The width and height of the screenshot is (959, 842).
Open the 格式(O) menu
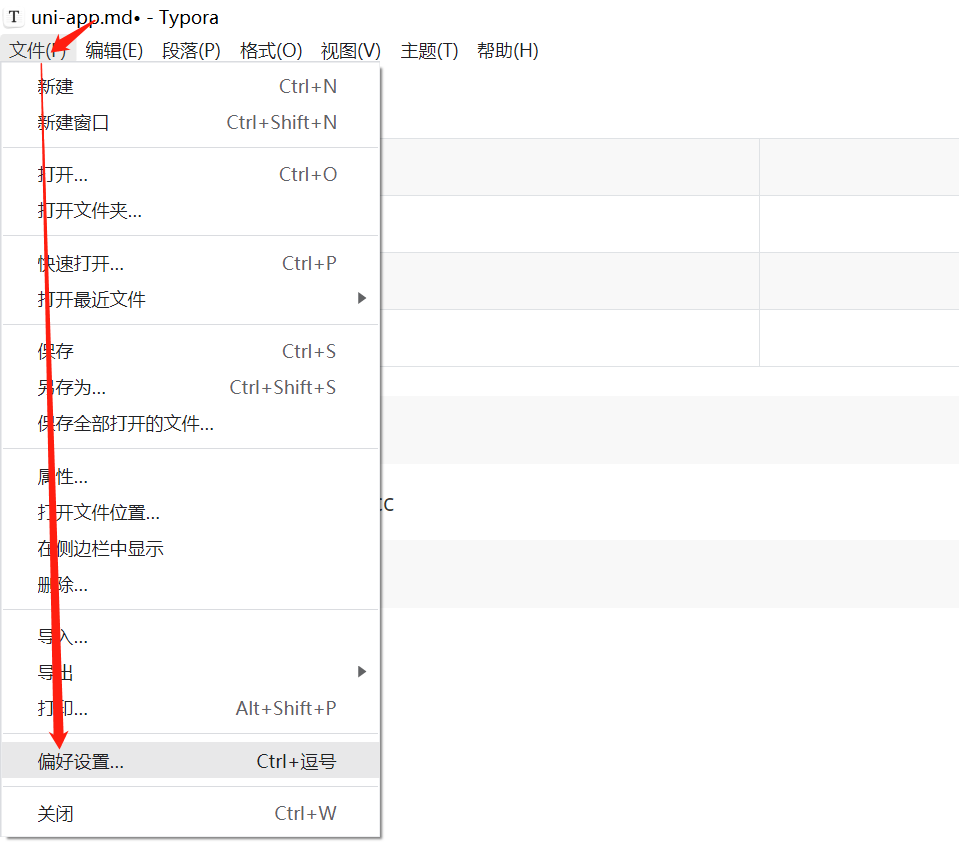(271, 50)
